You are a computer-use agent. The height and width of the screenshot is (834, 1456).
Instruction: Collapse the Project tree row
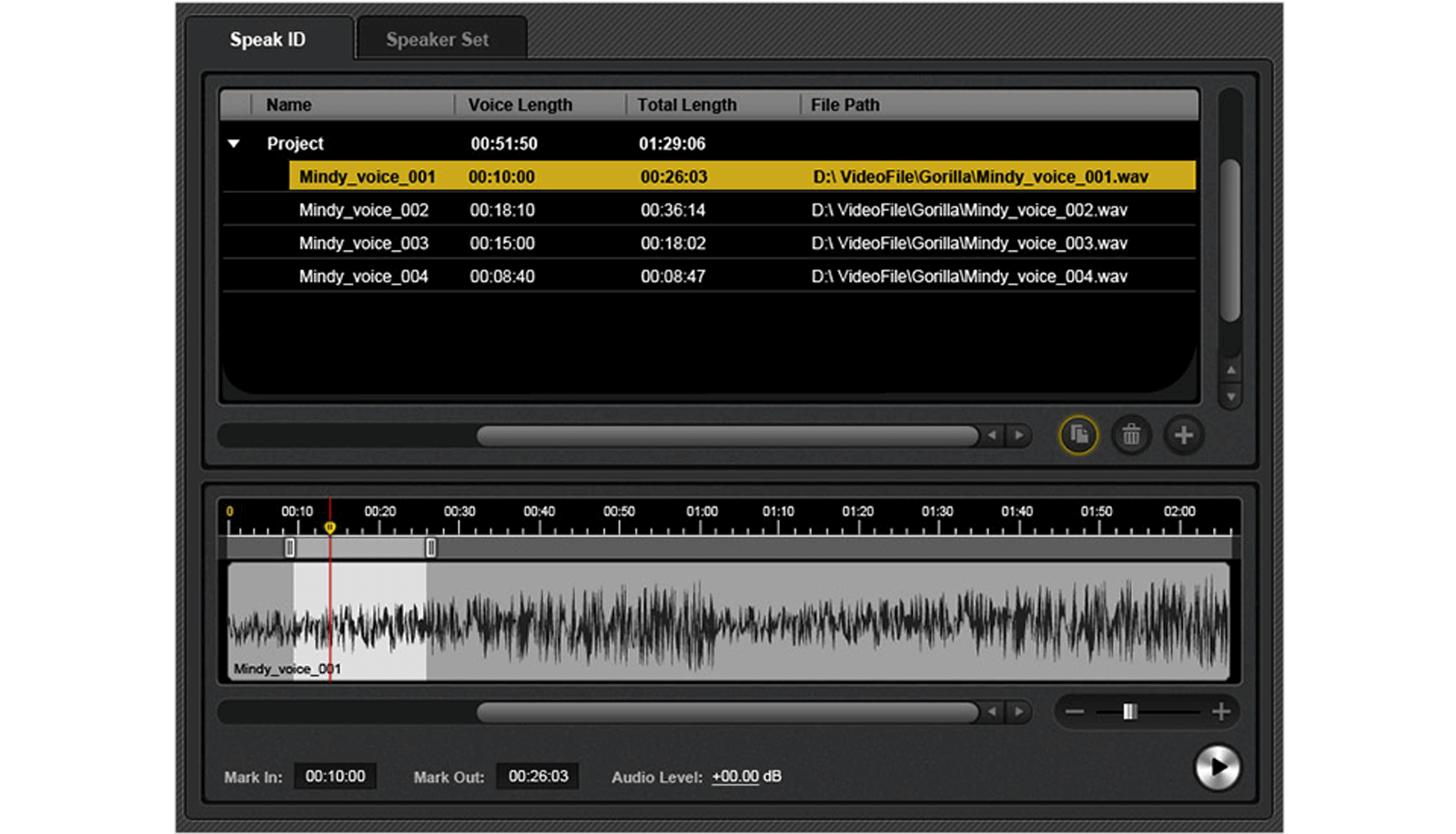pyautogui.click(x=234, y=144)
